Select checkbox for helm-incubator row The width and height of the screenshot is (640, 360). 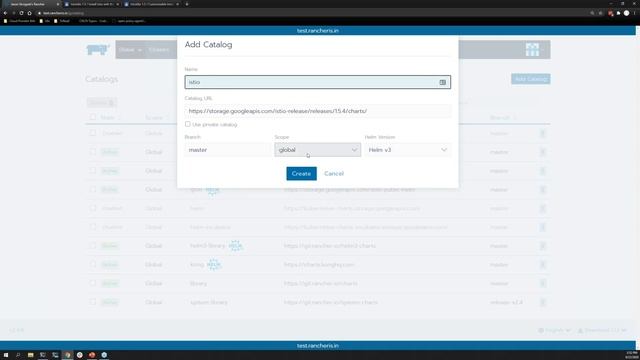pos(93,227)
